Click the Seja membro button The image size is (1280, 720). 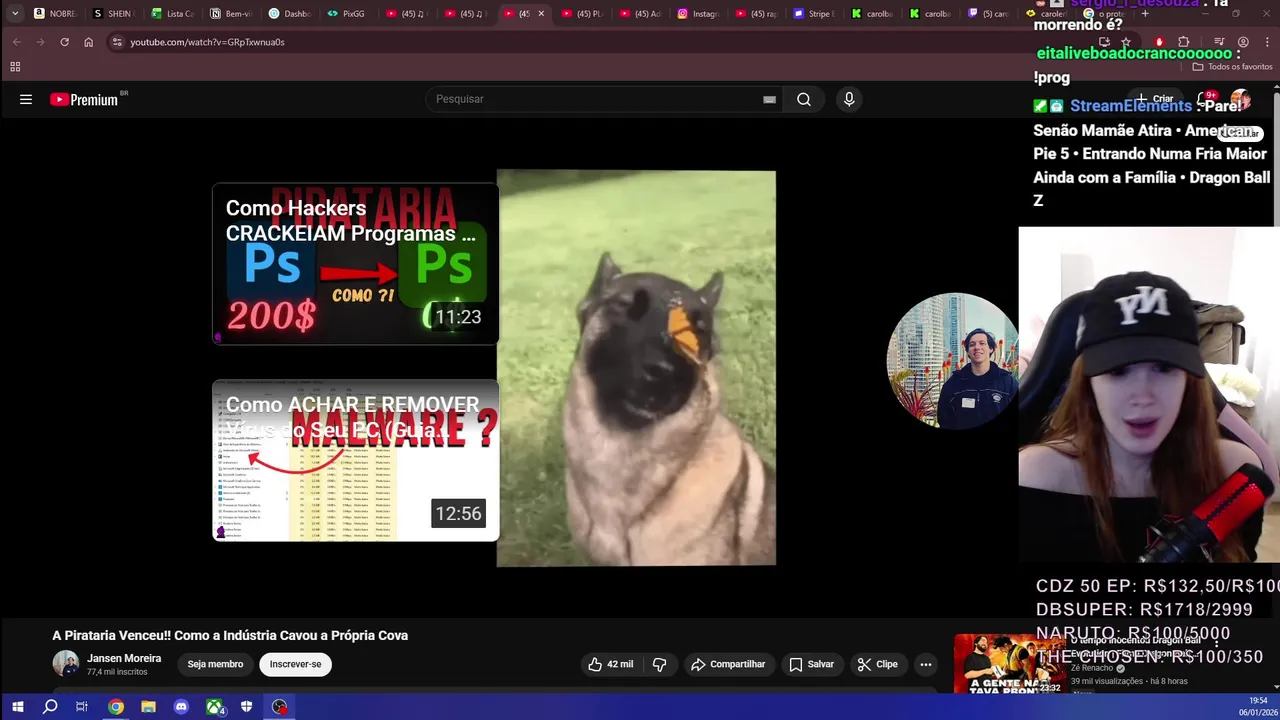coord(215,664)
